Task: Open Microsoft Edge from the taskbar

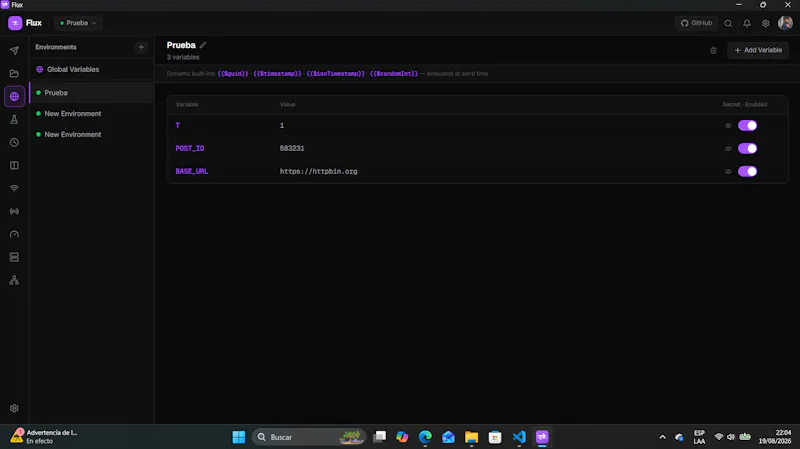Action: pos(425,437)
